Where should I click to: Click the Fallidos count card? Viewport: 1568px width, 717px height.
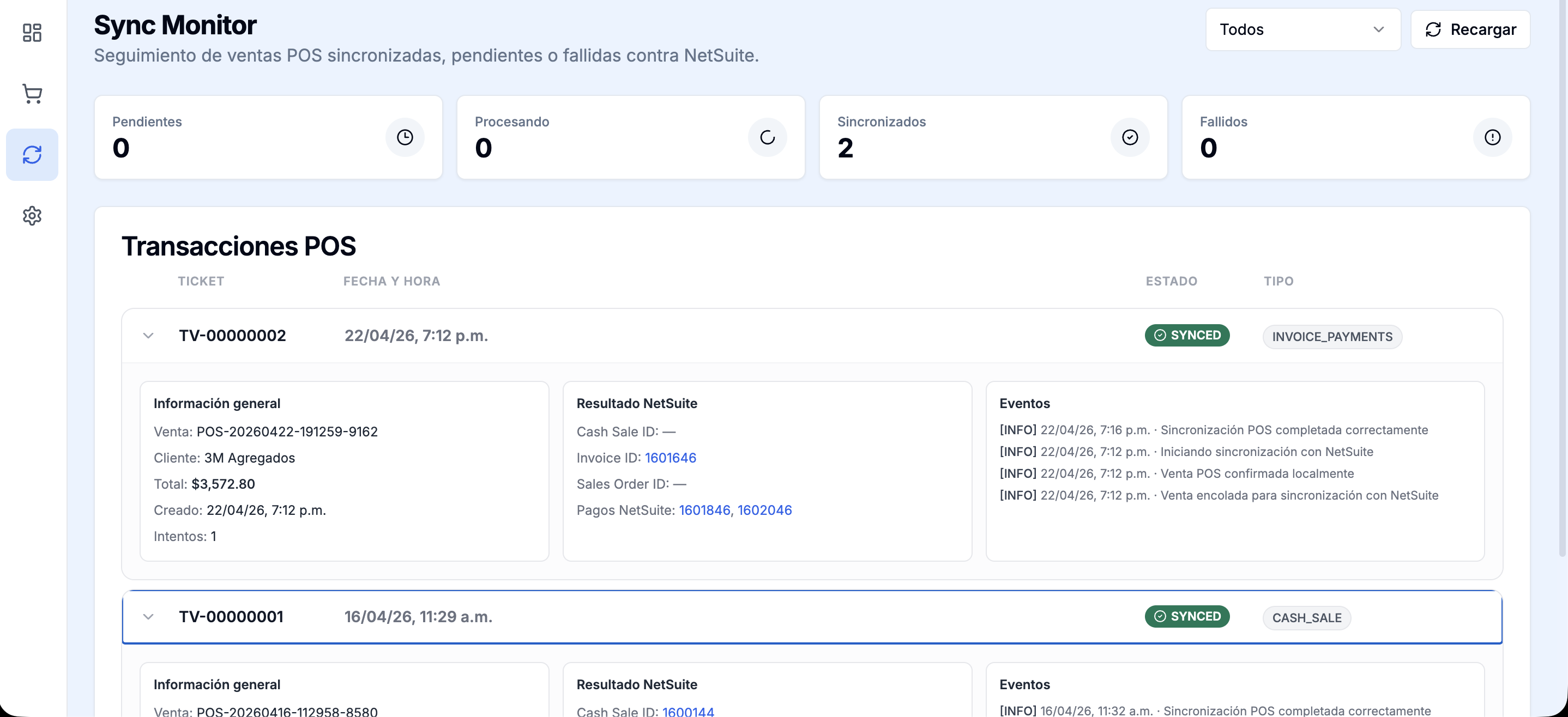(1355, 137)
